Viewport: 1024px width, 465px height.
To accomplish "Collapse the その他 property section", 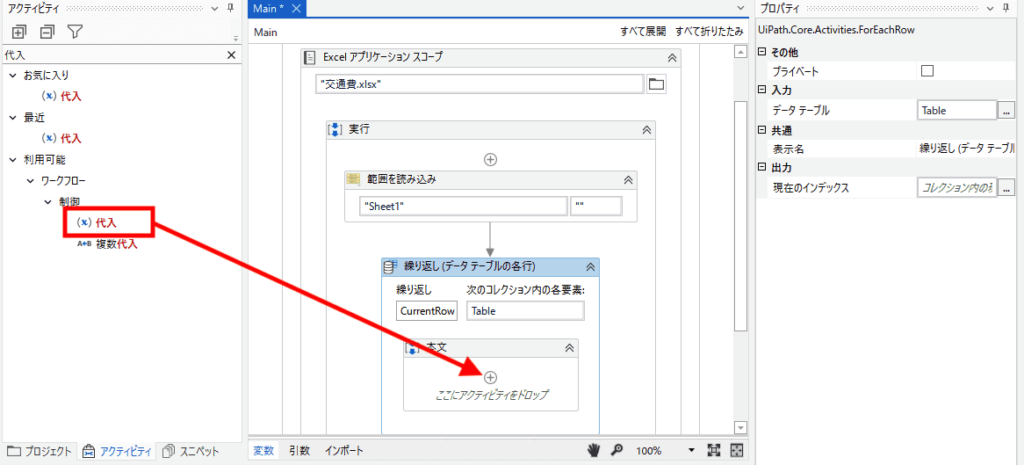I will 762,52.
